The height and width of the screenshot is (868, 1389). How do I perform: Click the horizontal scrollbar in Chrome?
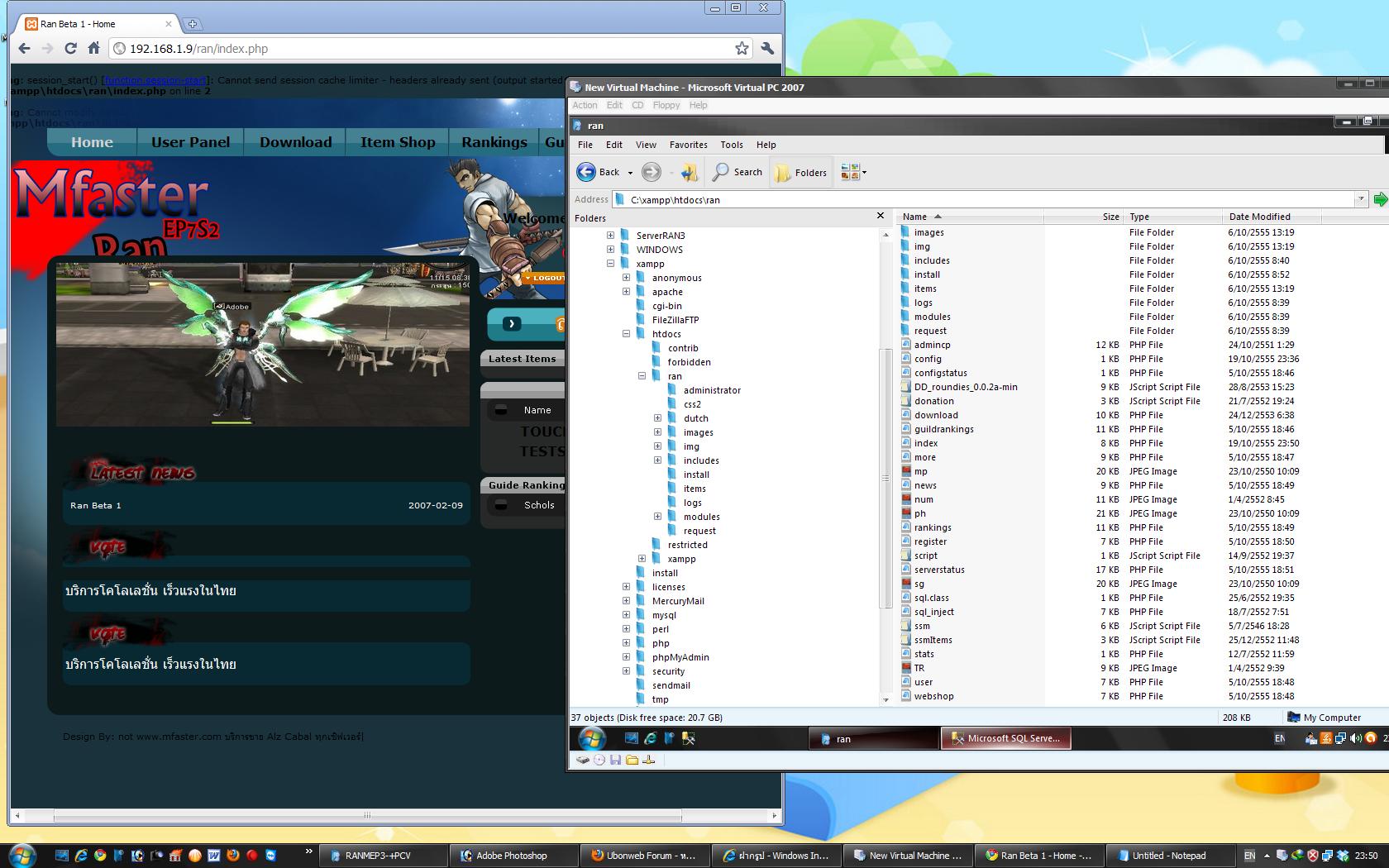coord(367,815)
